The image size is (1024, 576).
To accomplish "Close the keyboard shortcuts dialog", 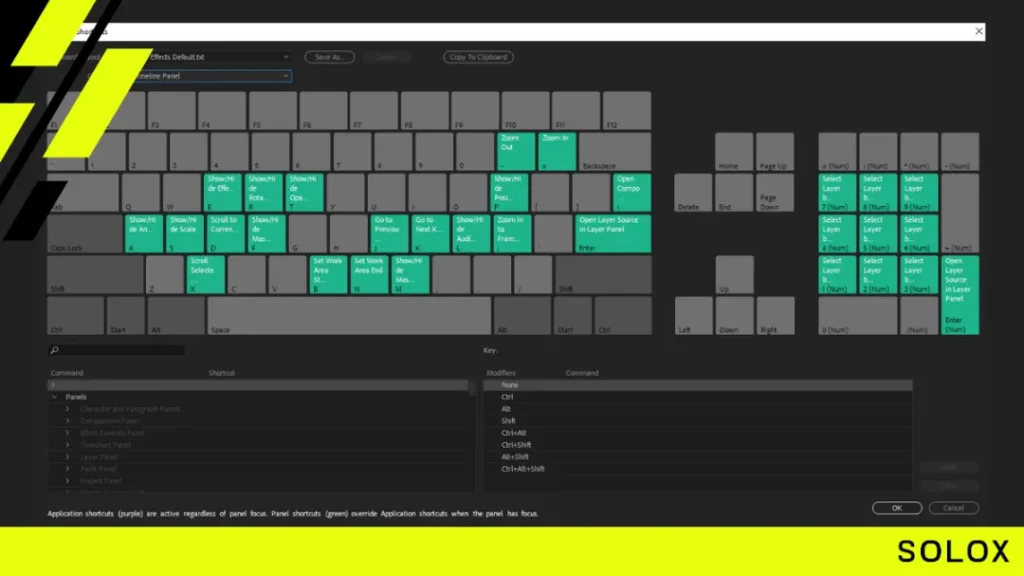I will (978, 31).
